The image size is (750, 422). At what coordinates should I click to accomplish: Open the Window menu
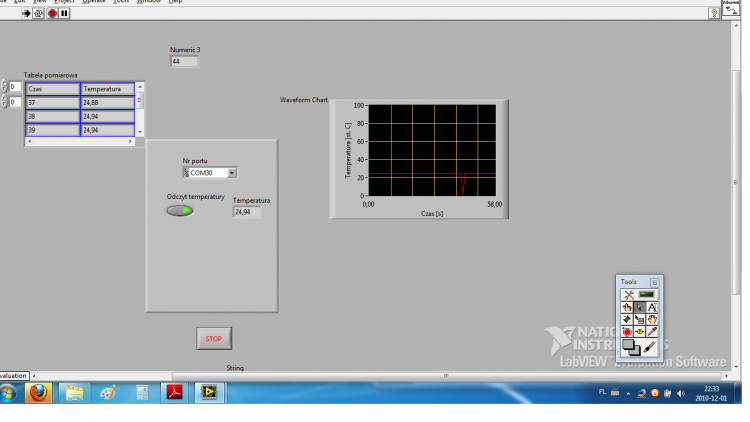[x=149, y=1]
